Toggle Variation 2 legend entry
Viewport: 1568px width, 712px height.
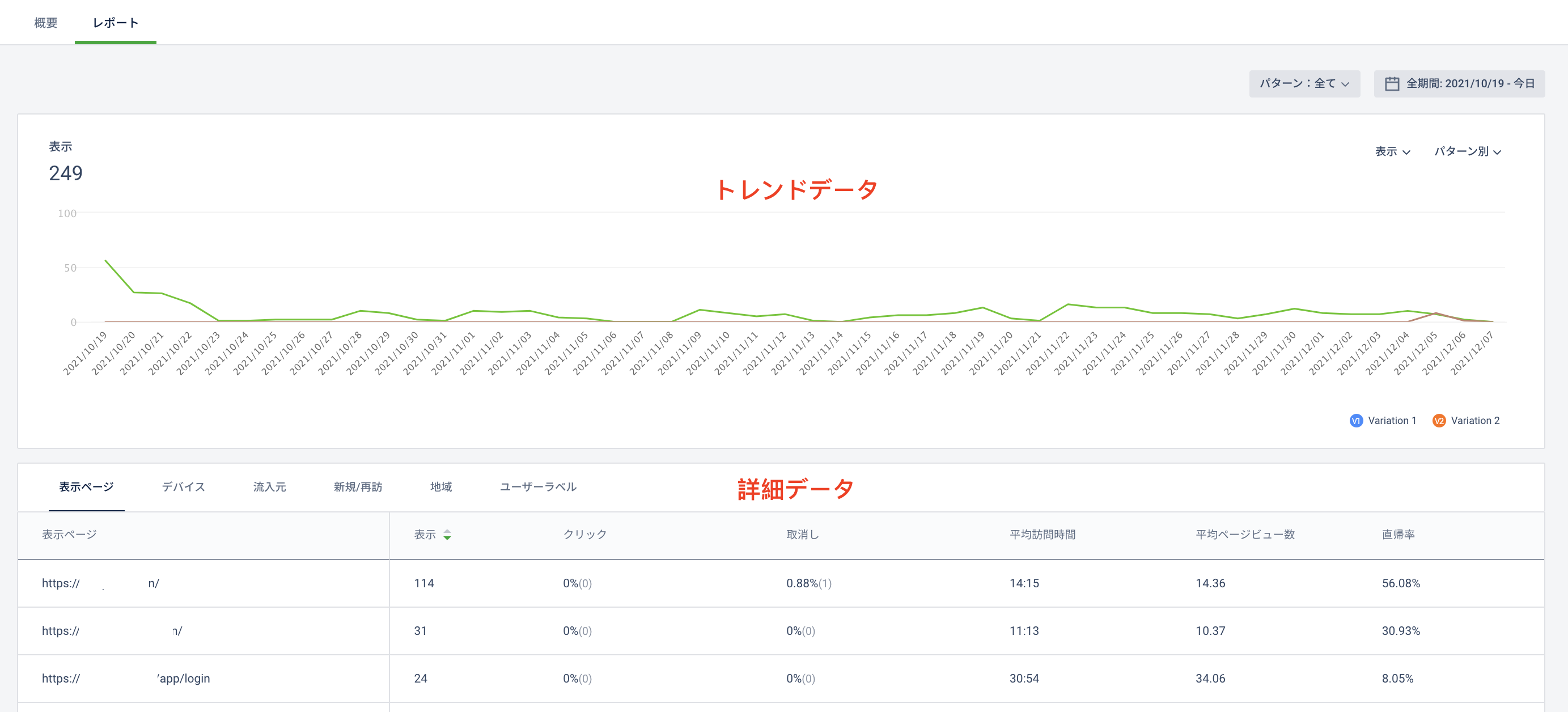click(1466, 421)
